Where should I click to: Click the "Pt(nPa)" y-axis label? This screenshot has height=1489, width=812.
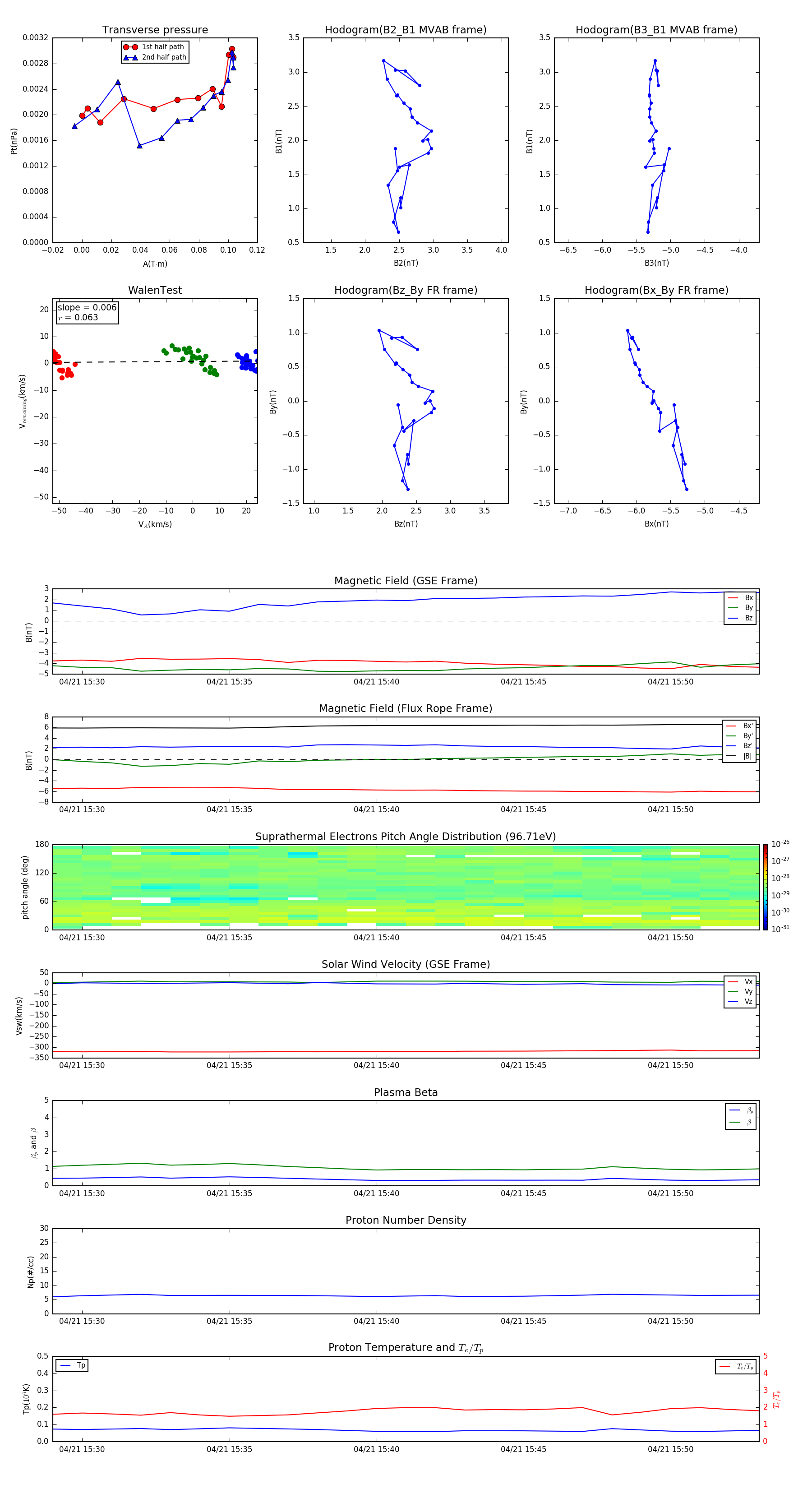click(x=14, y=141)
